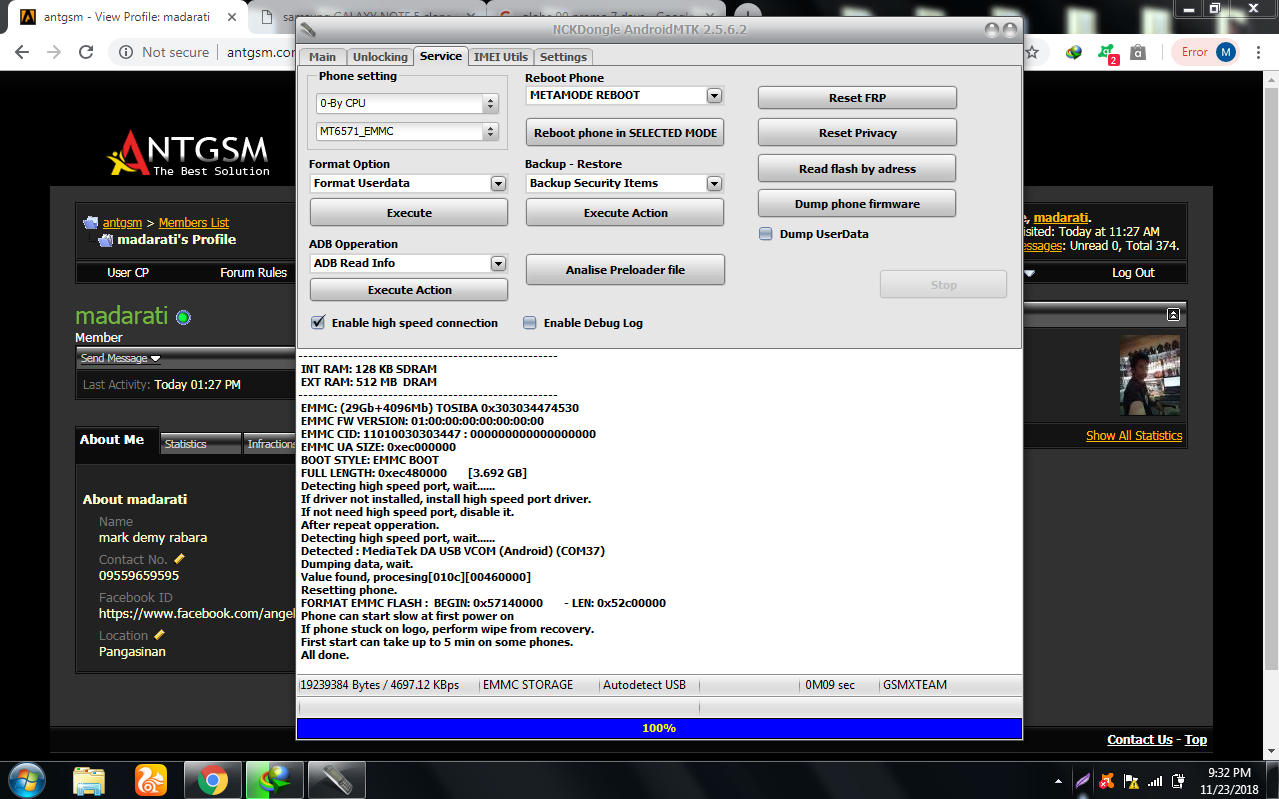
Task: Open Action Center flag in tray
Action: pos(1131,780)
